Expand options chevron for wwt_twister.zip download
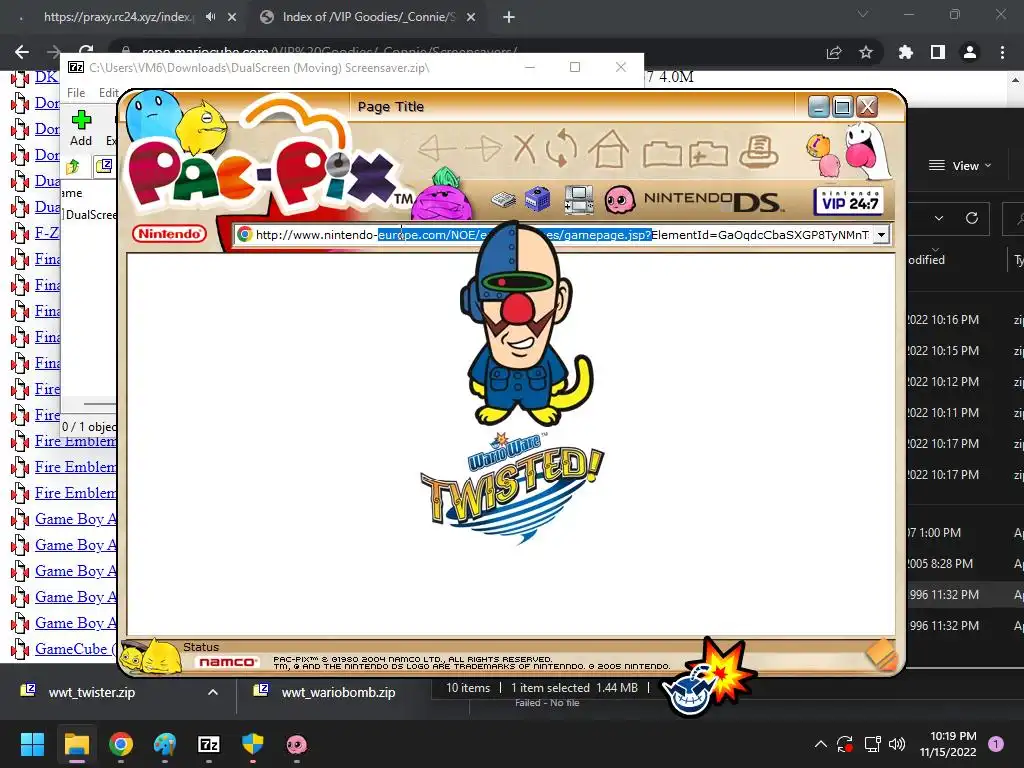The image size is (1024, 768). pos(213,692)
